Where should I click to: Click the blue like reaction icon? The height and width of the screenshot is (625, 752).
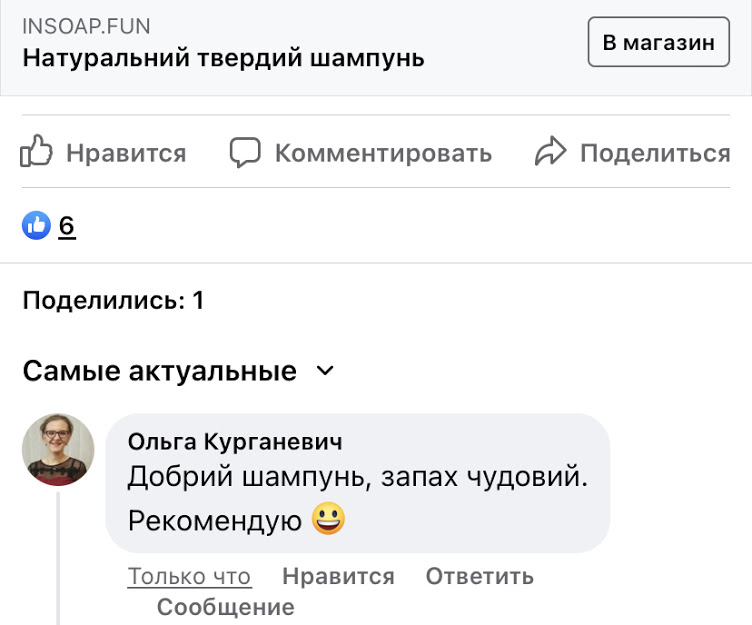[x=36, y=226]
